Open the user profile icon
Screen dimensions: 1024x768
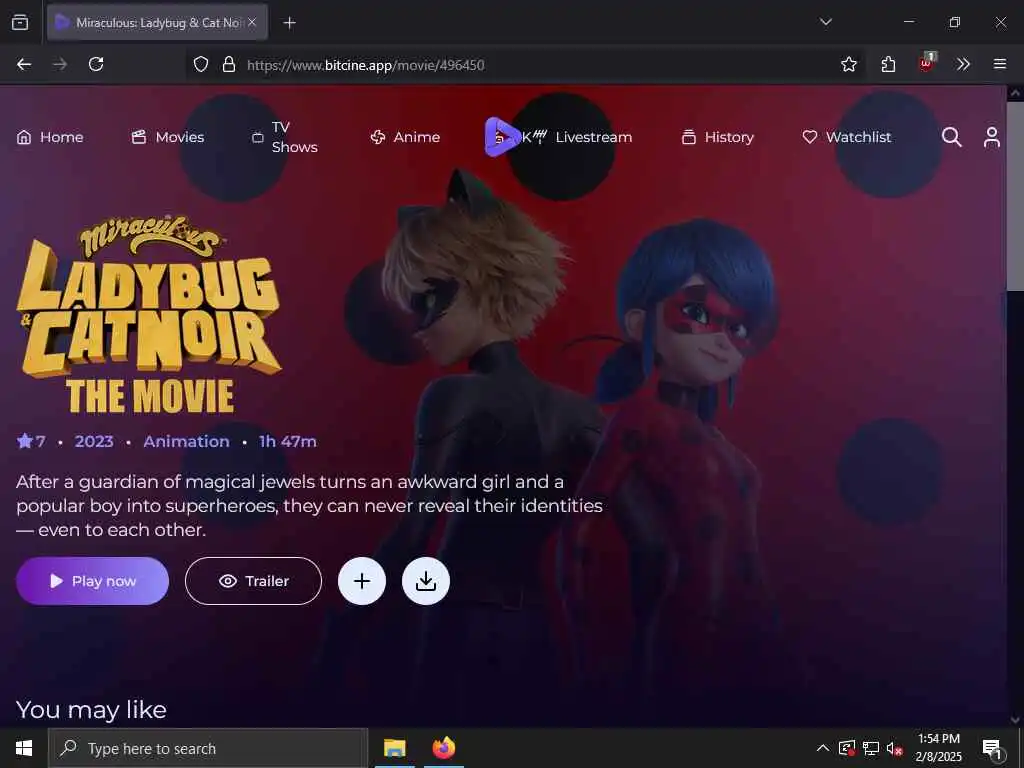(991, 137)
